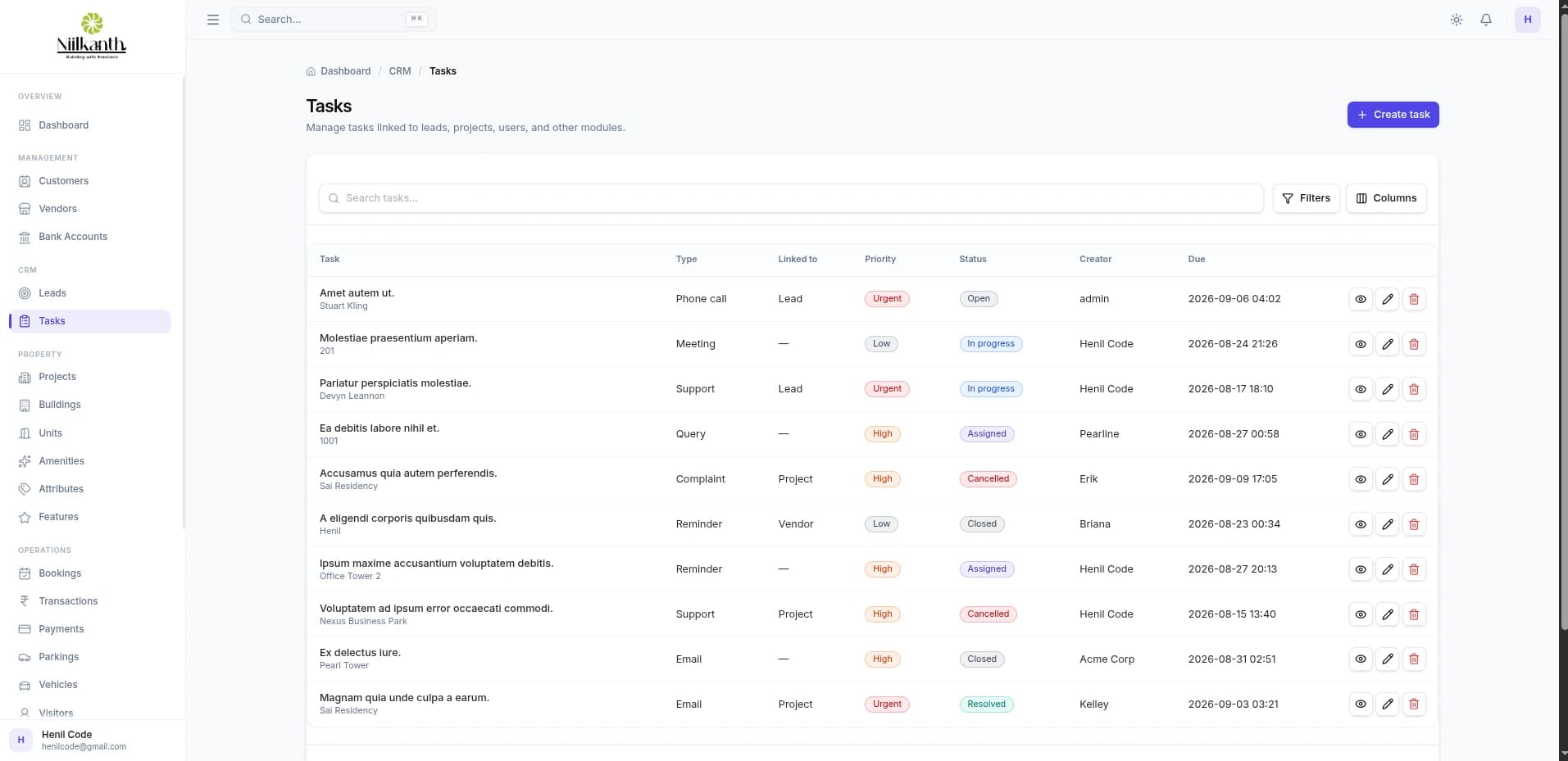Open the notifications bell icon
The width and height of the screenshot is (1568, 761).
pyautogui.click(x=1486, y=20)
